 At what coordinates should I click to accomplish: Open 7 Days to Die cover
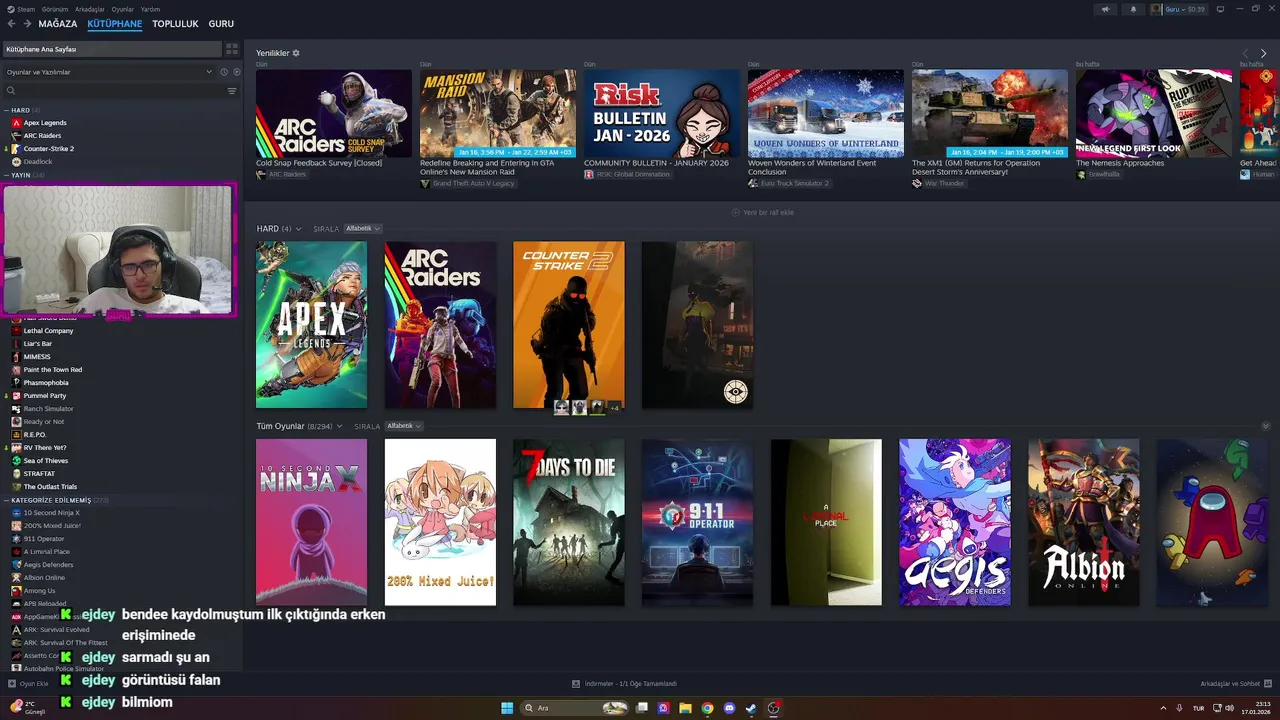[x=569, y=522]
